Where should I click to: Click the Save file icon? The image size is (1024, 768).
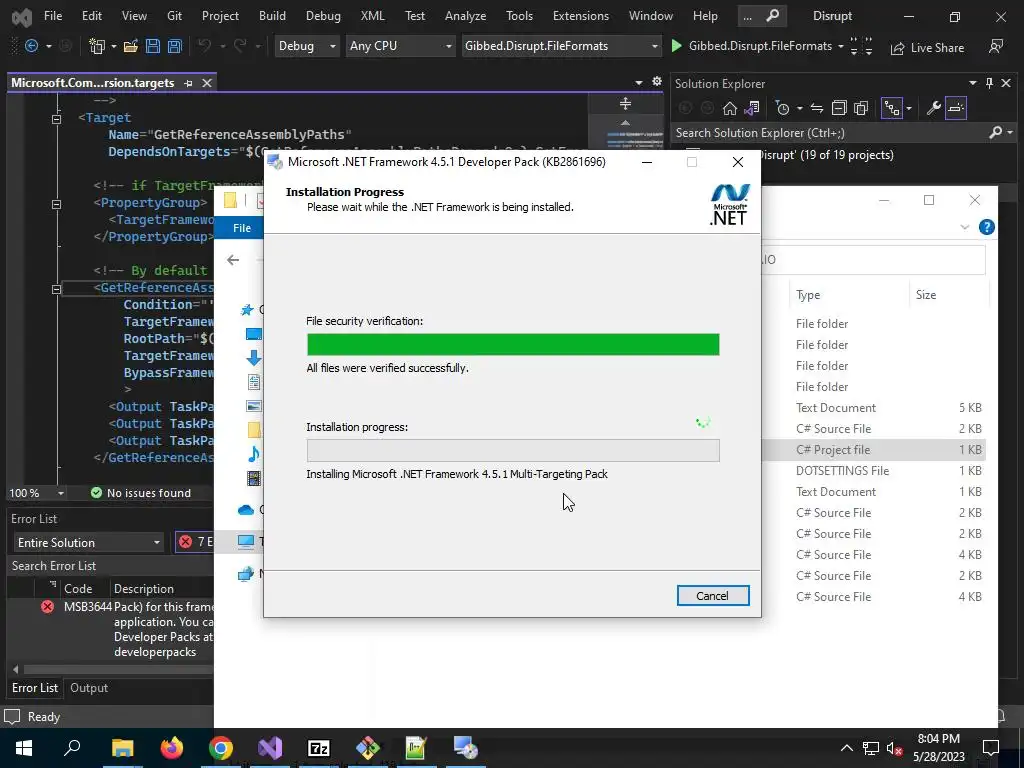[x=153, y=46]
